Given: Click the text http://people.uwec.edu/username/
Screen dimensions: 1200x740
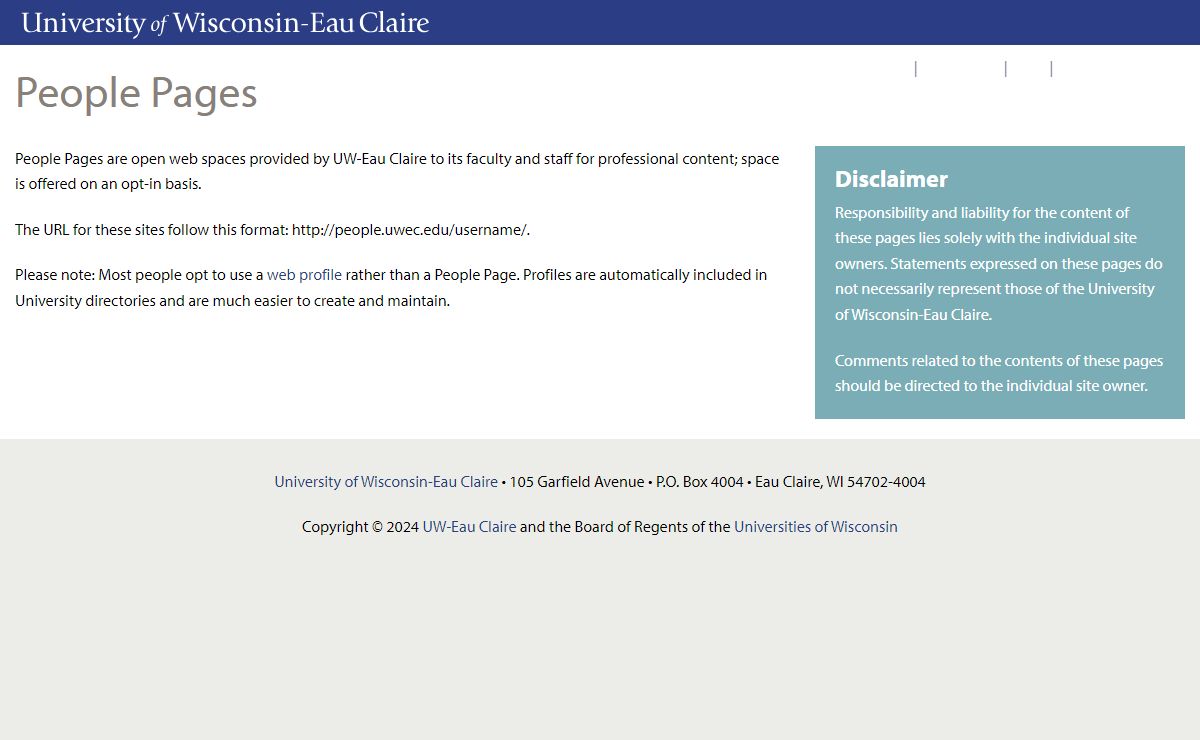Looking at the screenshot, I should click(411, 230).
